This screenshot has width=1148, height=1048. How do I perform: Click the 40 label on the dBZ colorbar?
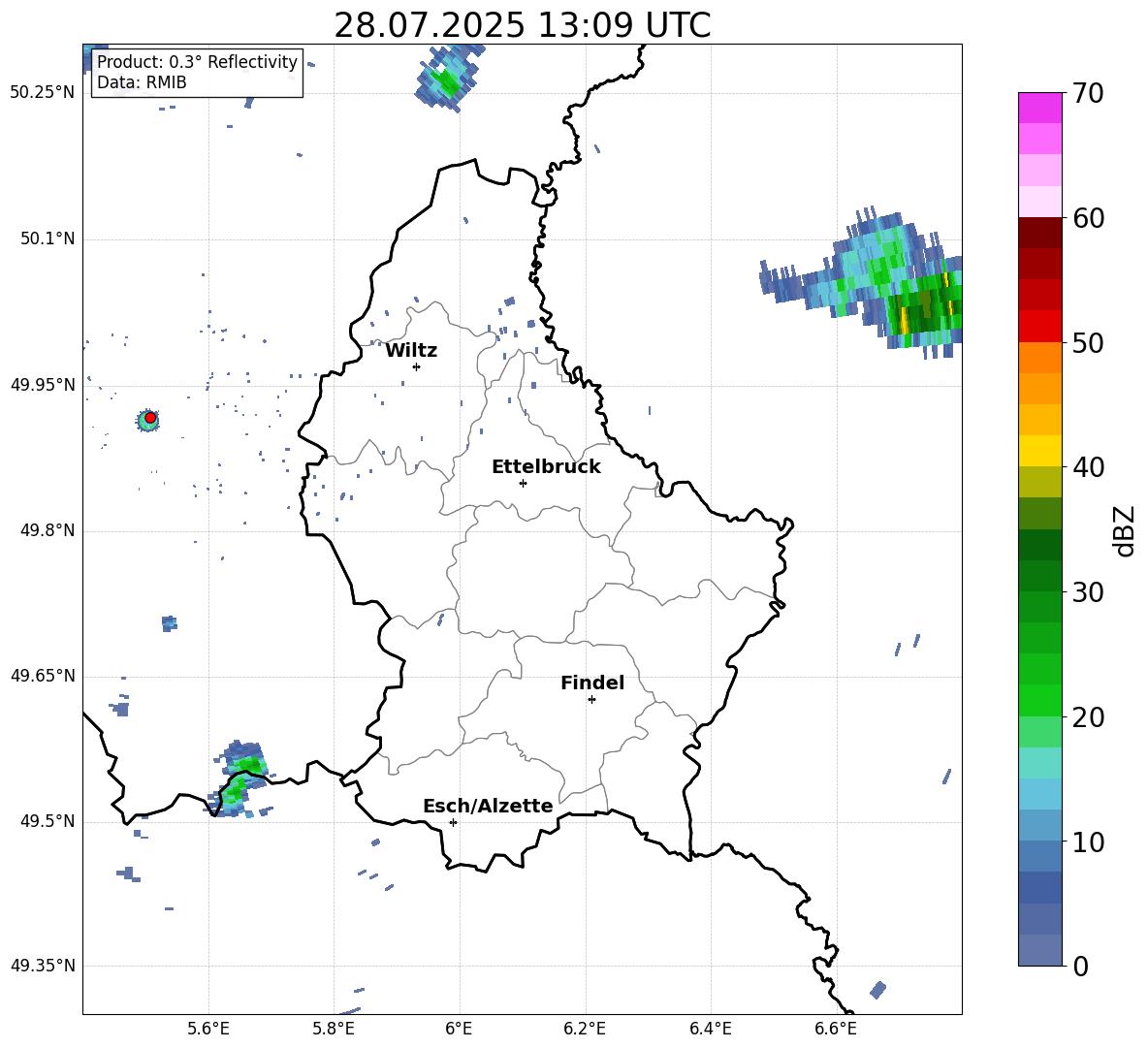(x=1089, y=467)
